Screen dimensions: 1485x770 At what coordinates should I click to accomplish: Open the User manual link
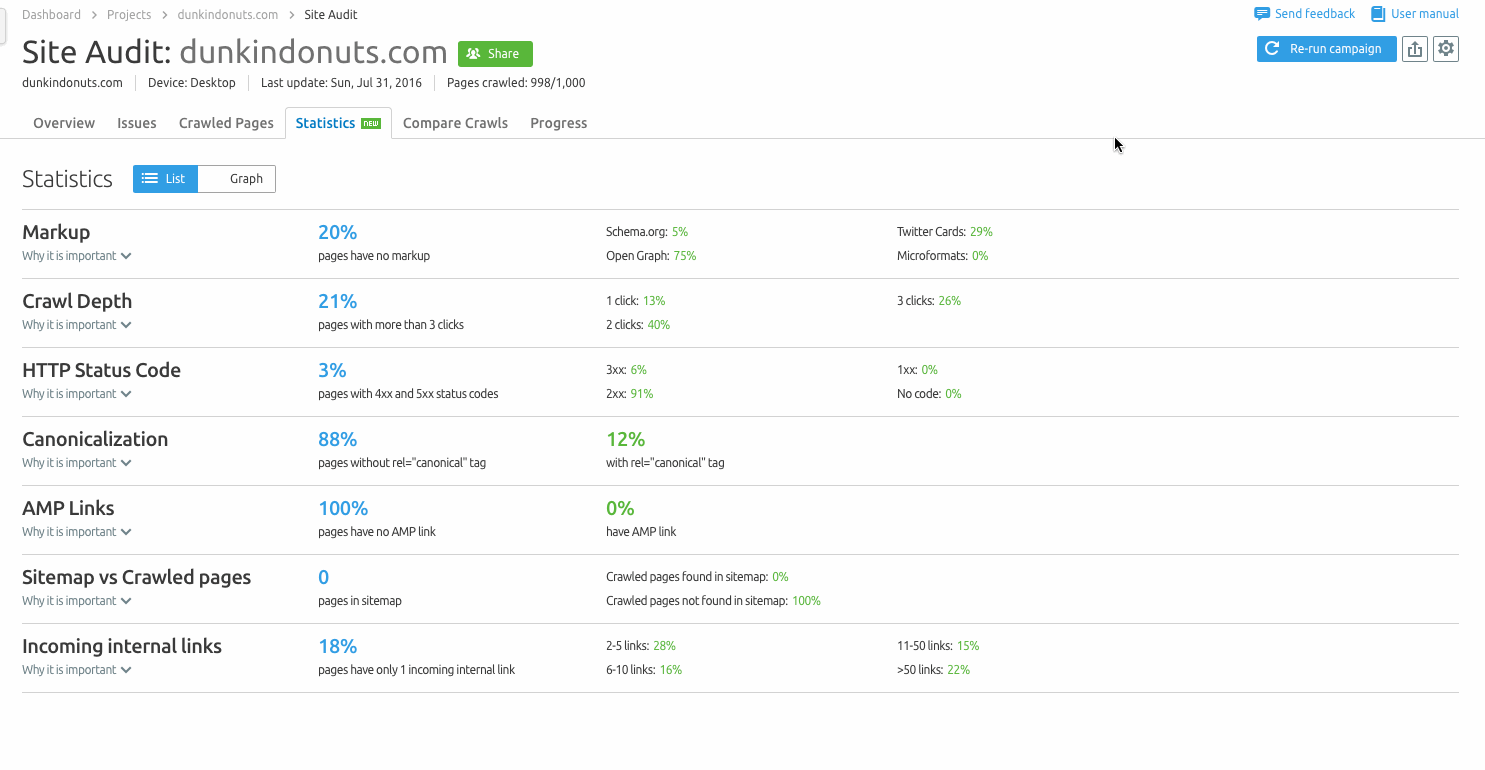tap(1415, 14)
